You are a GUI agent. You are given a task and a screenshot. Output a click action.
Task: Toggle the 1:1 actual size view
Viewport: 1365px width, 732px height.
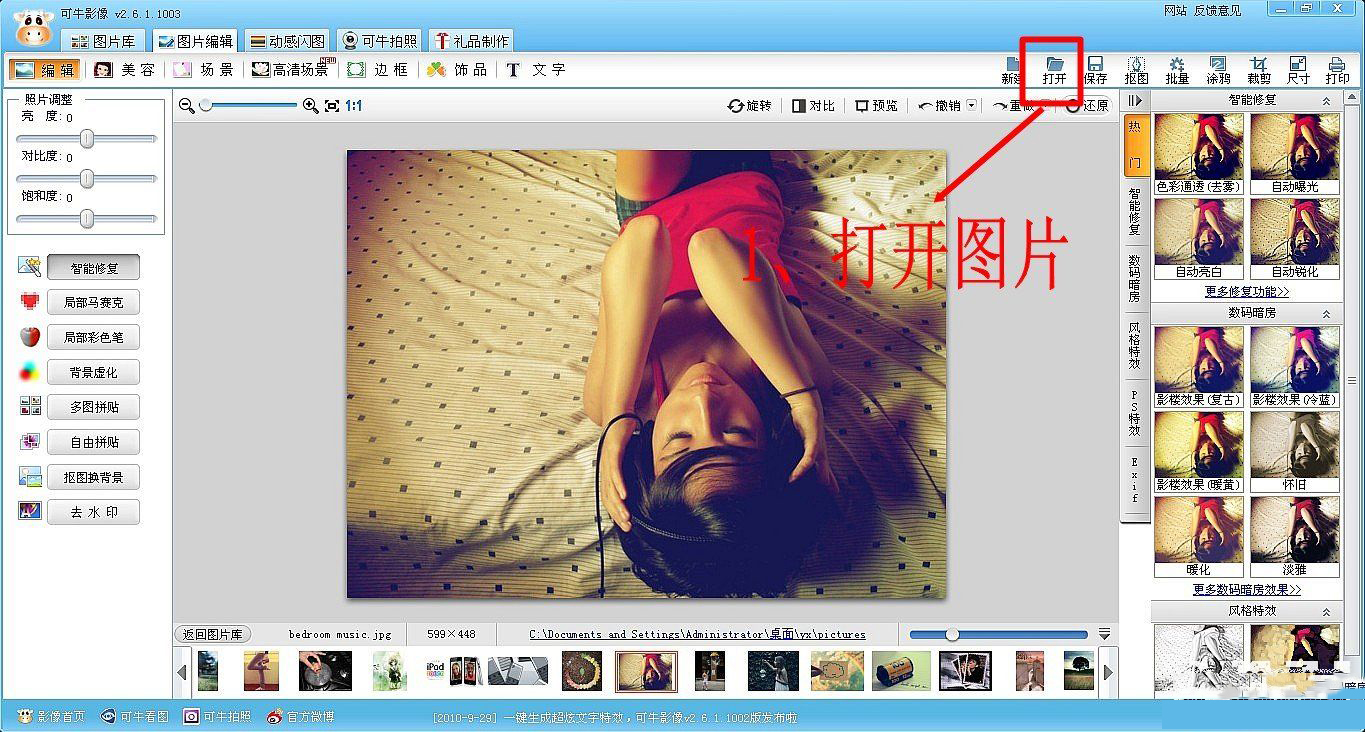[x=354, y=105]
